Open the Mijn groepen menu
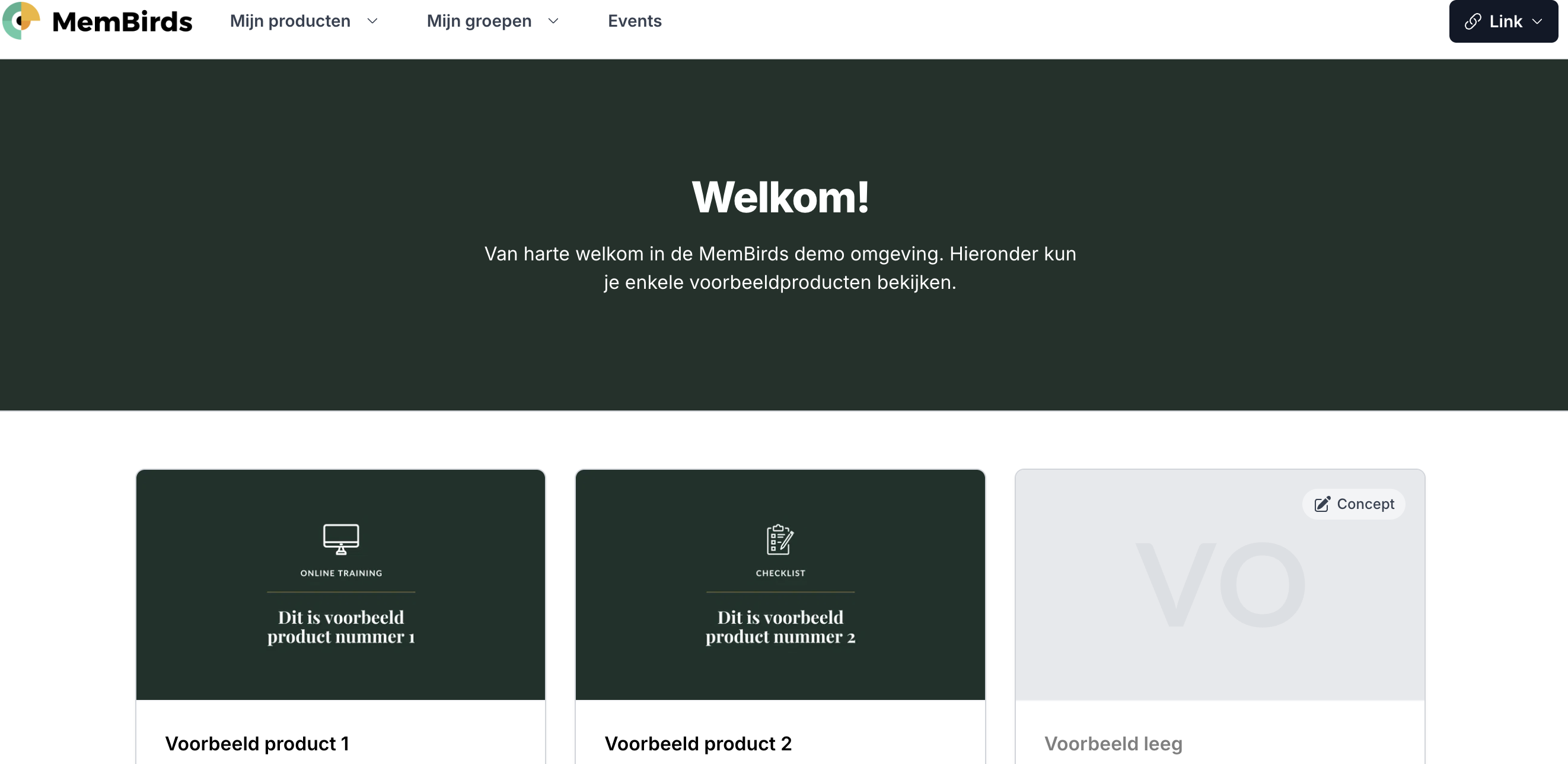This screenshot has height=764, width=1568. click(x=479, y=21)
